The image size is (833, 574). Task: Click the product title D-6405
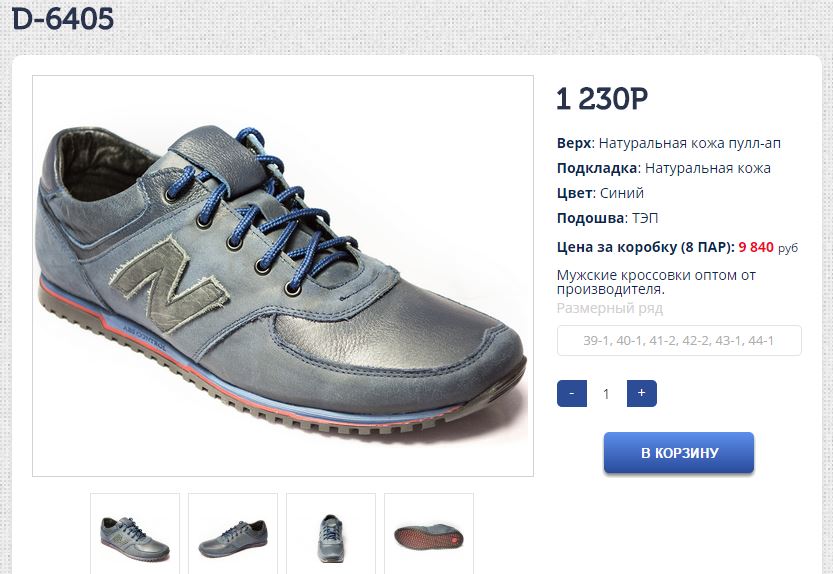point(63,19)
